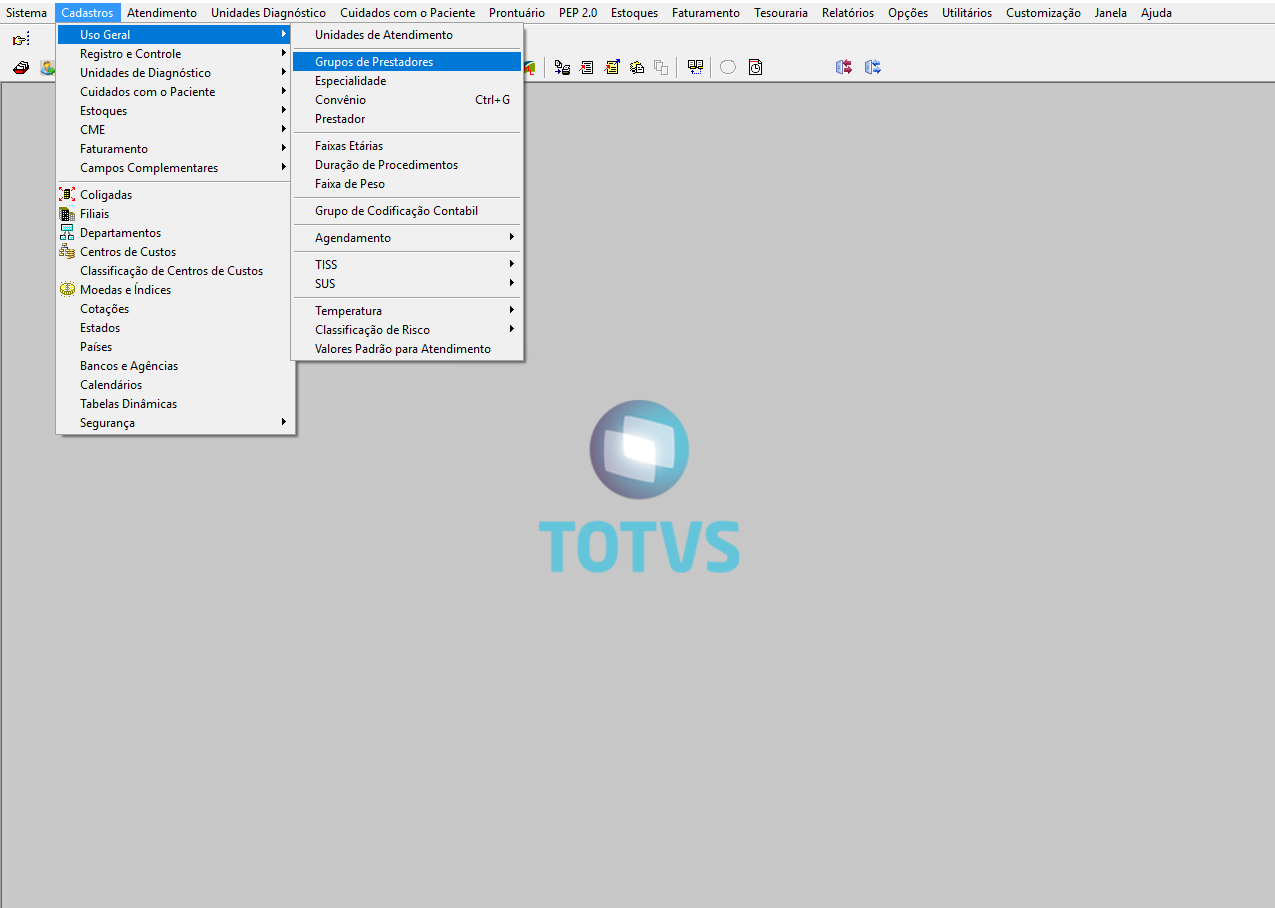Expand the TISS submenu
The image size is (1275, 908).
407,265
